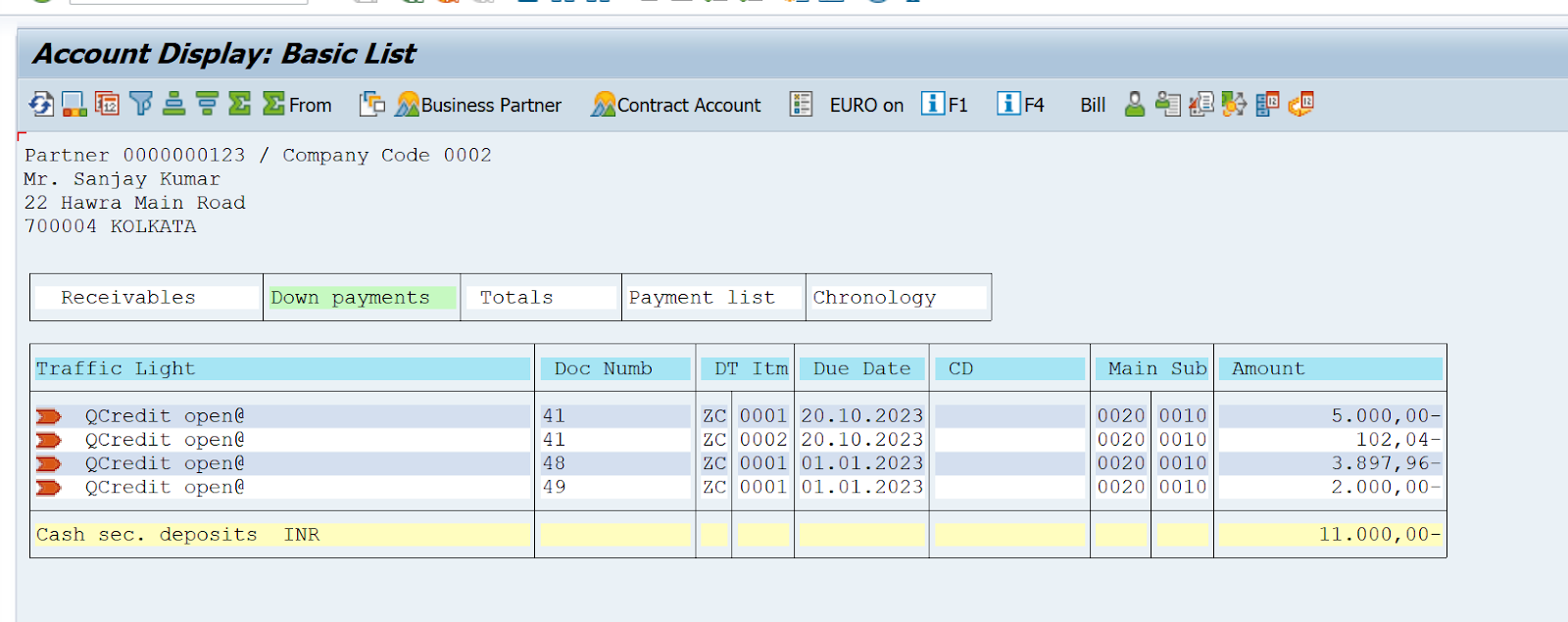Screen dimensions: 1568x622
Task: Switch to the Receivables tab
Action: tap(147, 297)
